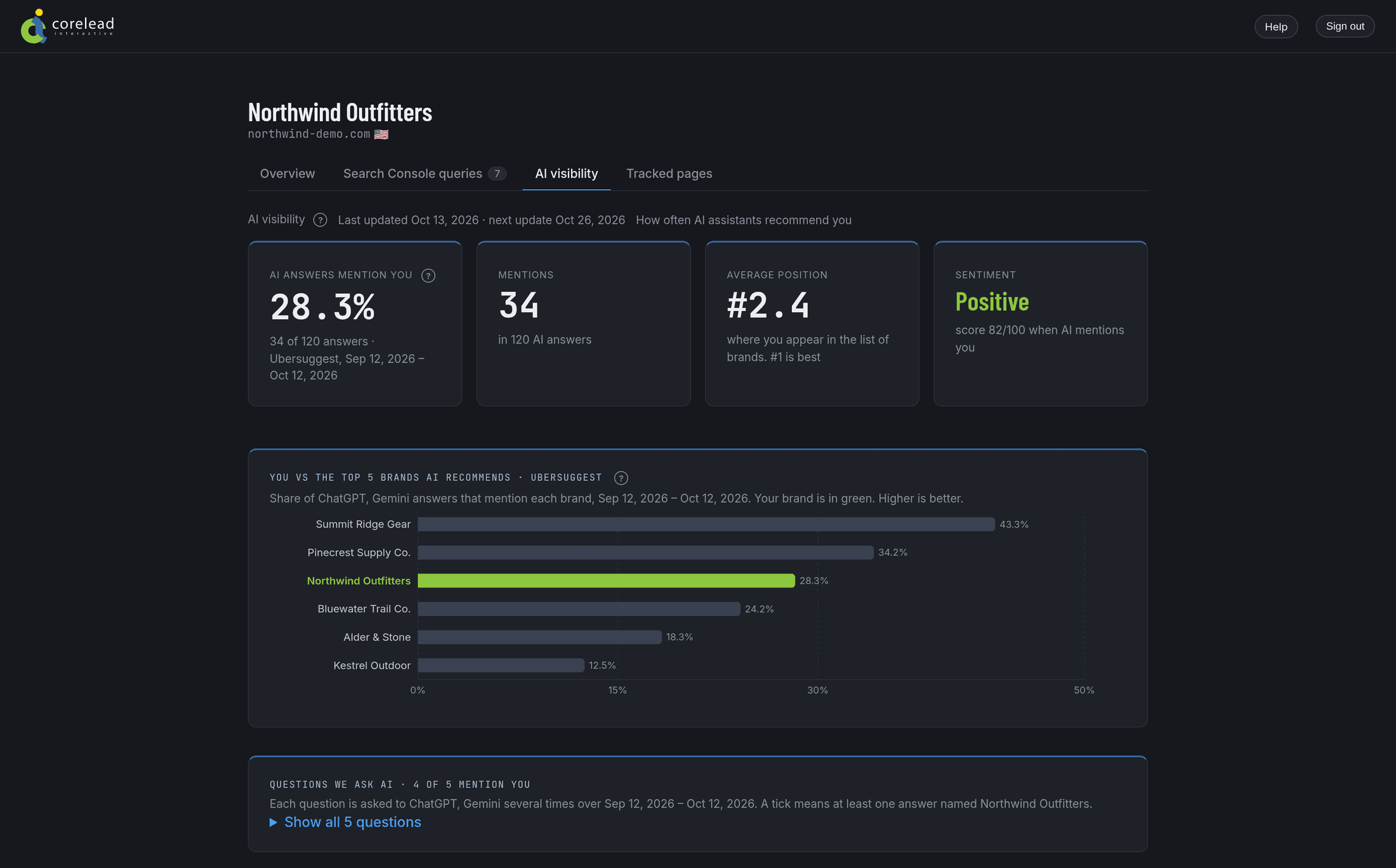
Task: Click the Sign out button
Action: (x=1345, y=26)
